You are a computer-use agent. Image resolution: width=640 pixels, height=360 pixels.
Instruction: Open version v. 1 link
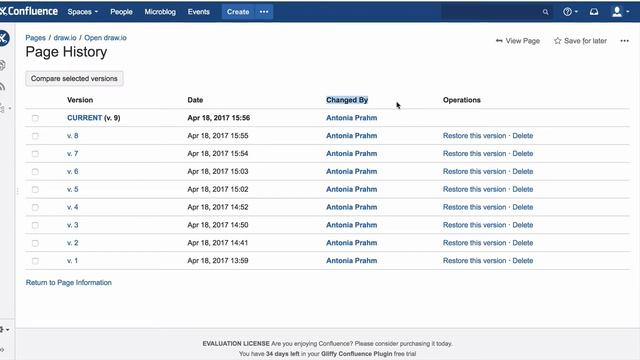[73, 260]
